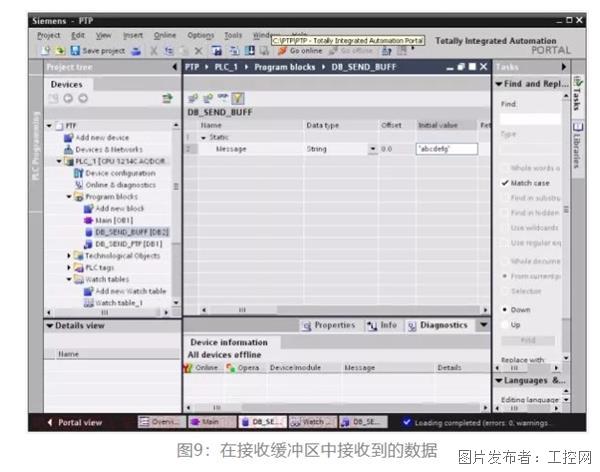The image size is (600, 472).
Task: Open the Options menu
Action: pos(200,35)
